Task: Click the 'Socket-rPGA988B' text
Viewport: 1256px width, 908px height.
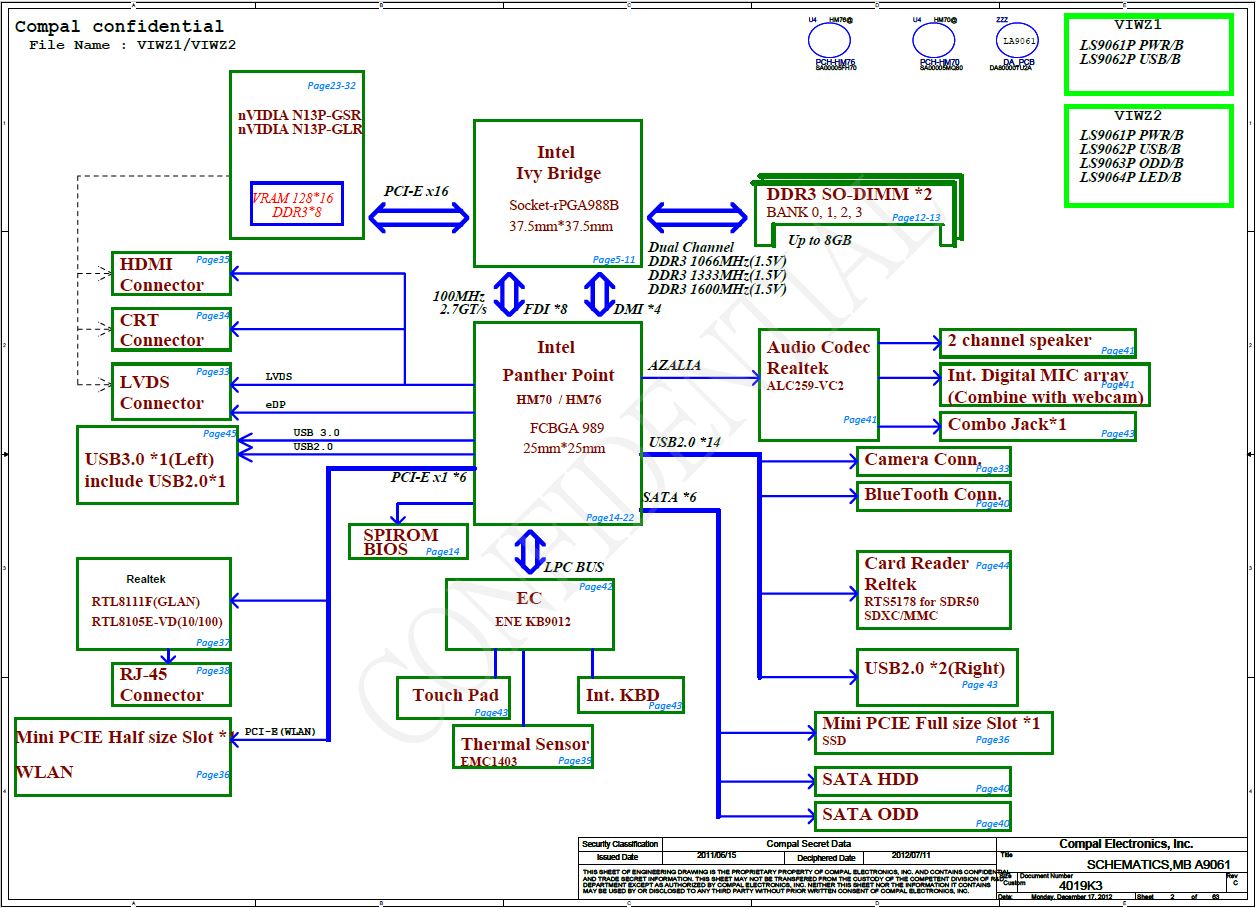Action: 564,205
